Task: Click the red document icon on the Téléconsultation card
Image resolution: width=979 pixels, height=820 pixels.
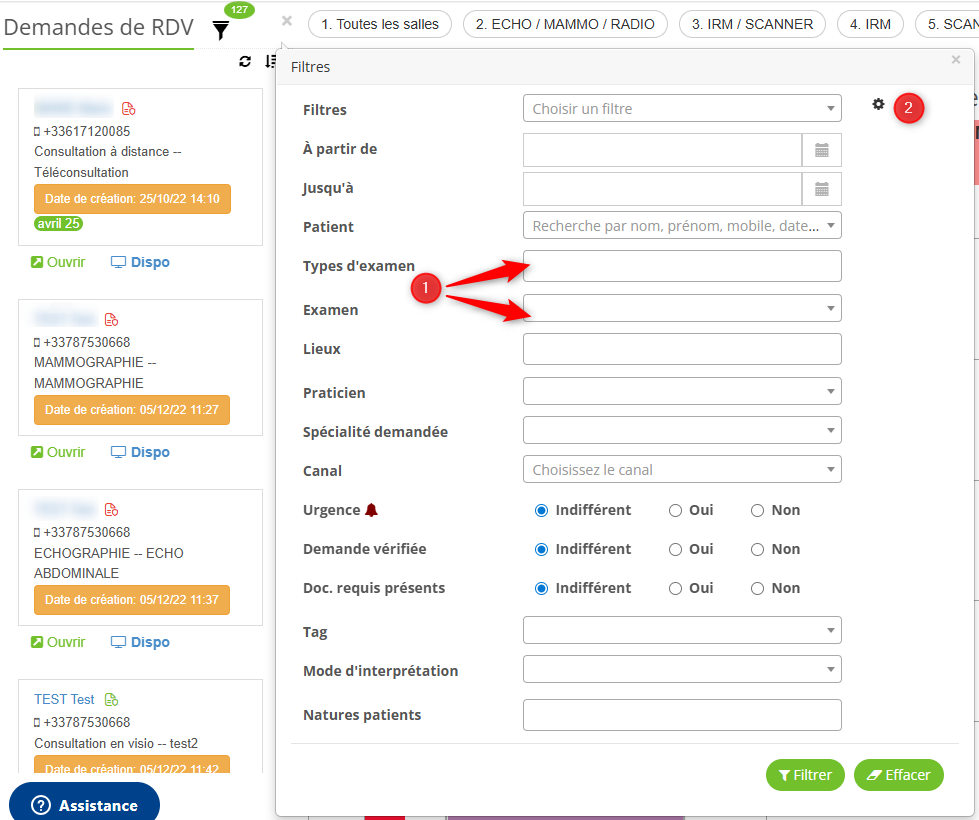Action: click(128, 108)
